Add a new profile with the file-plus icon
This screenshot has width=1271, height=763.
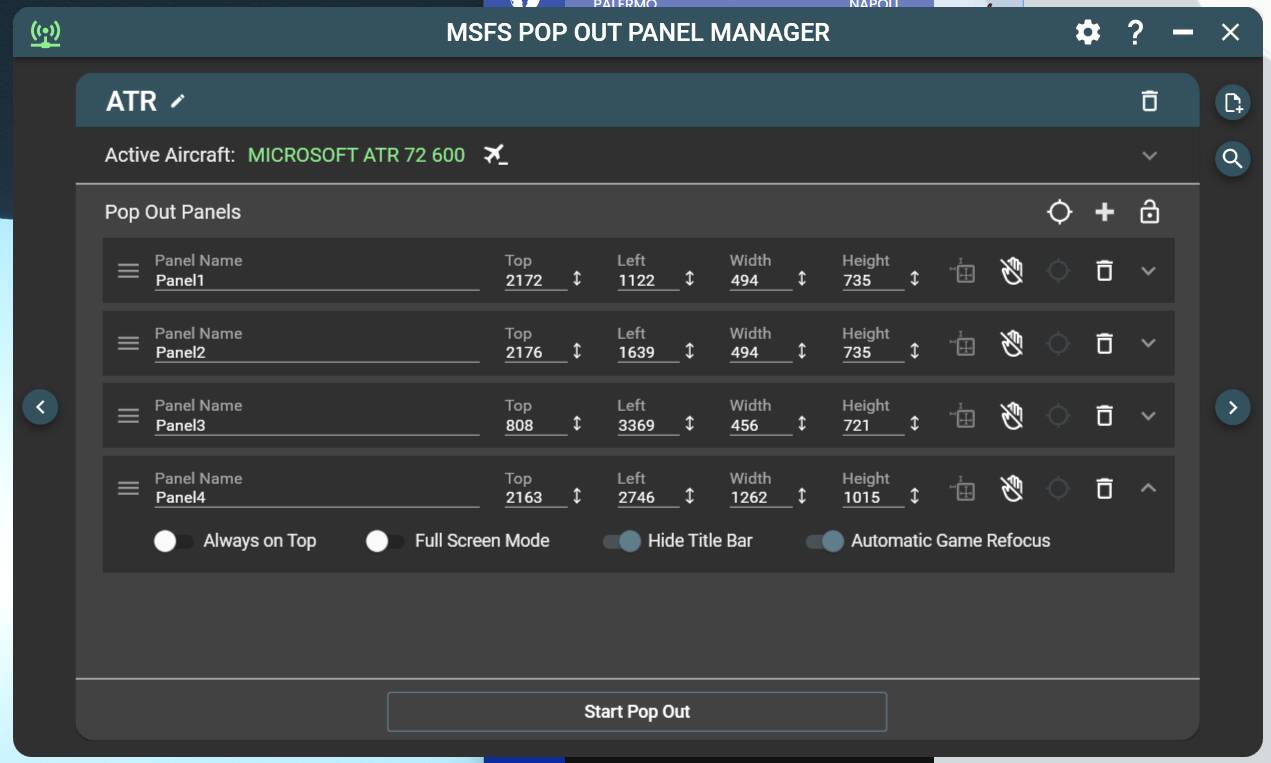click(1233, 102)
